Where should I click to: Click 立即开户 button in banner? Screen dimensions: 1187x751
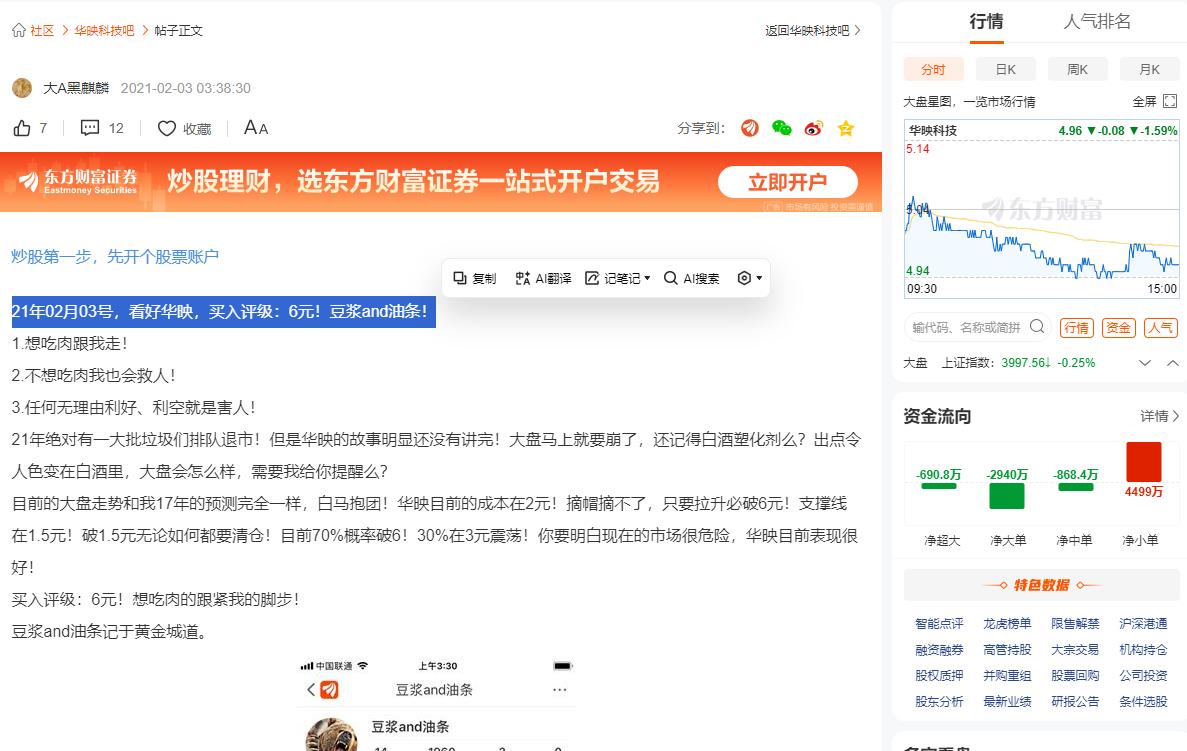click(x=787, y=182)
